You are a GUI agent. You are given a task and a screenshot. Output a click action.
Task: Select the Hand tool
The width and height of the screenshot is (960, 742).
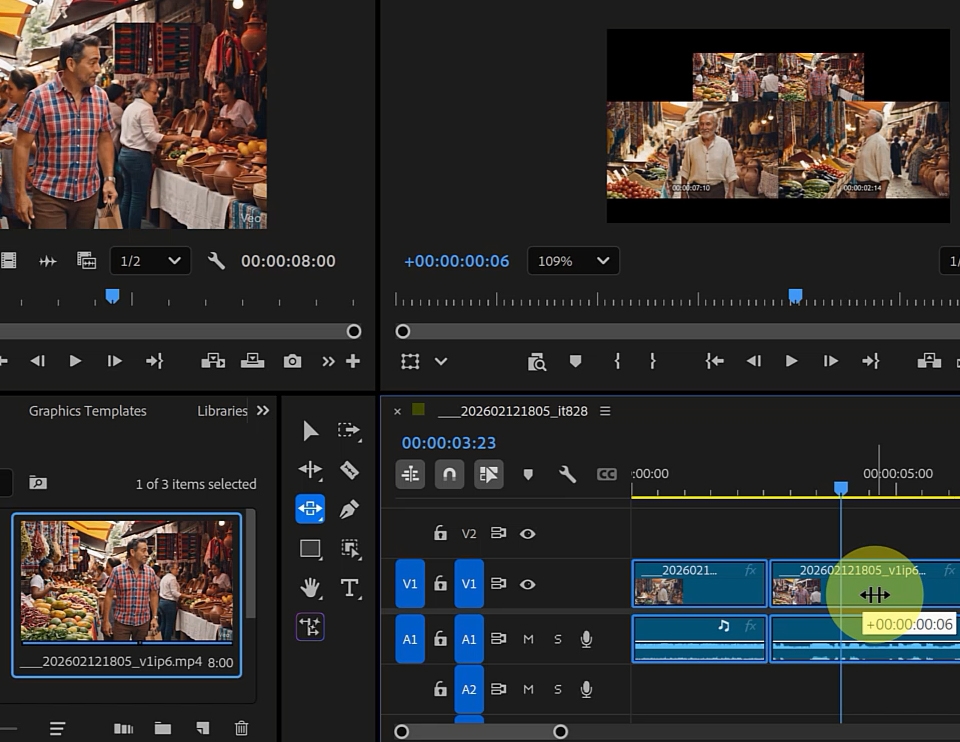coord(310,588)
